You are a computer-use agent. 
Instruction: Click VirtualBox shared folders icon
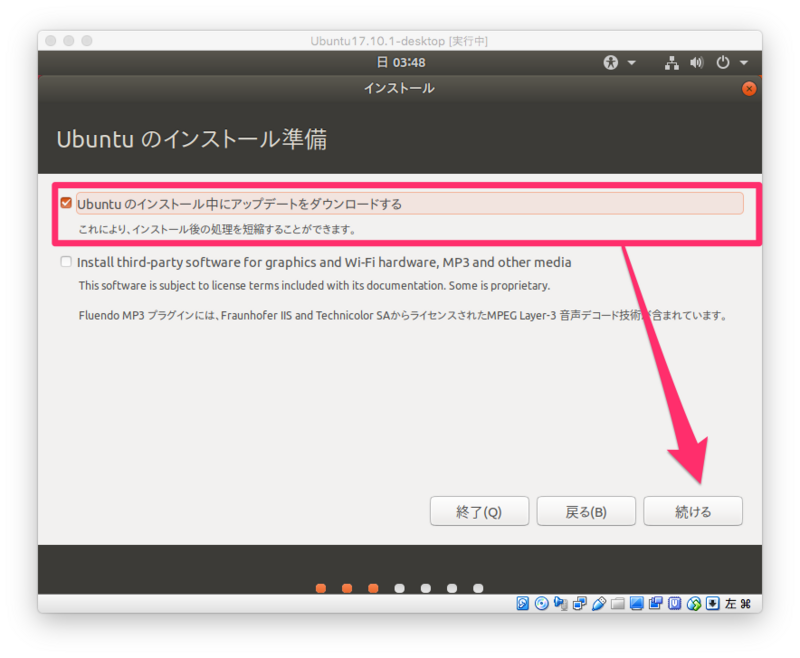[618, 603]
